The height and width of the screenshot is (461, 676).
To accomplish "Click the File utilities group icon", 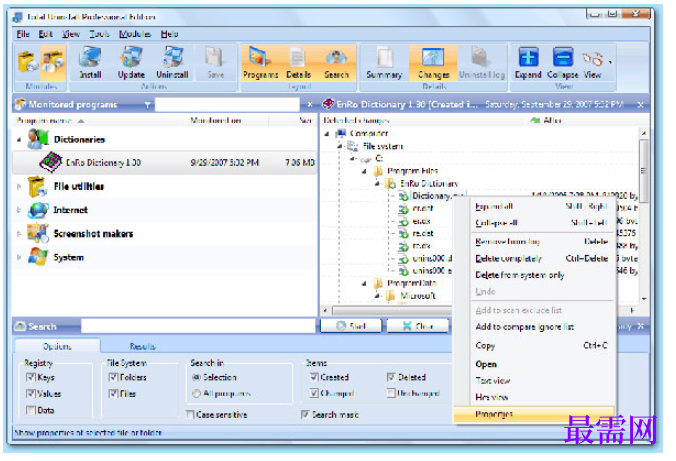I will tap(37, 187).
